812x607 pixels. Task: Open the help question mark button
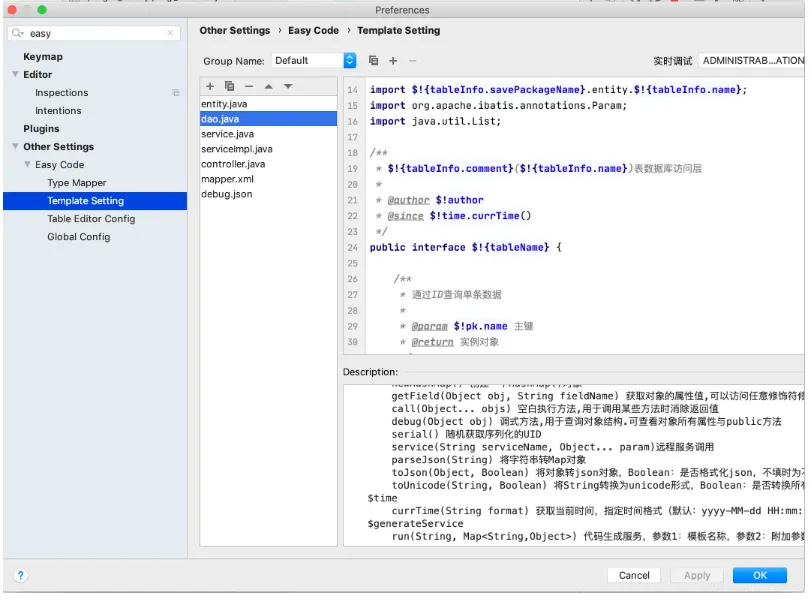tap(20, 575)
